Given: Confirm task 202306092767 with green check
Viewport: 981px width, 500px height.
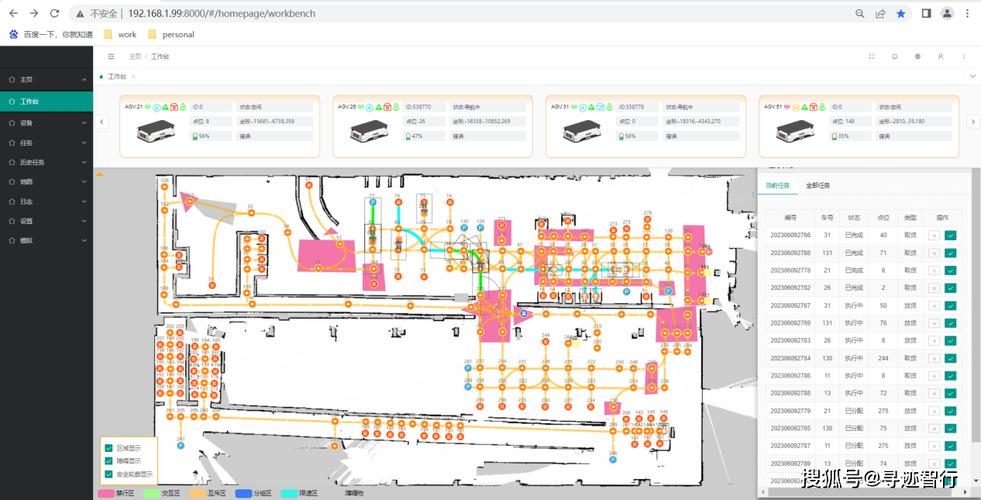Looking at the screenshot, I should [x=950, y=305].
